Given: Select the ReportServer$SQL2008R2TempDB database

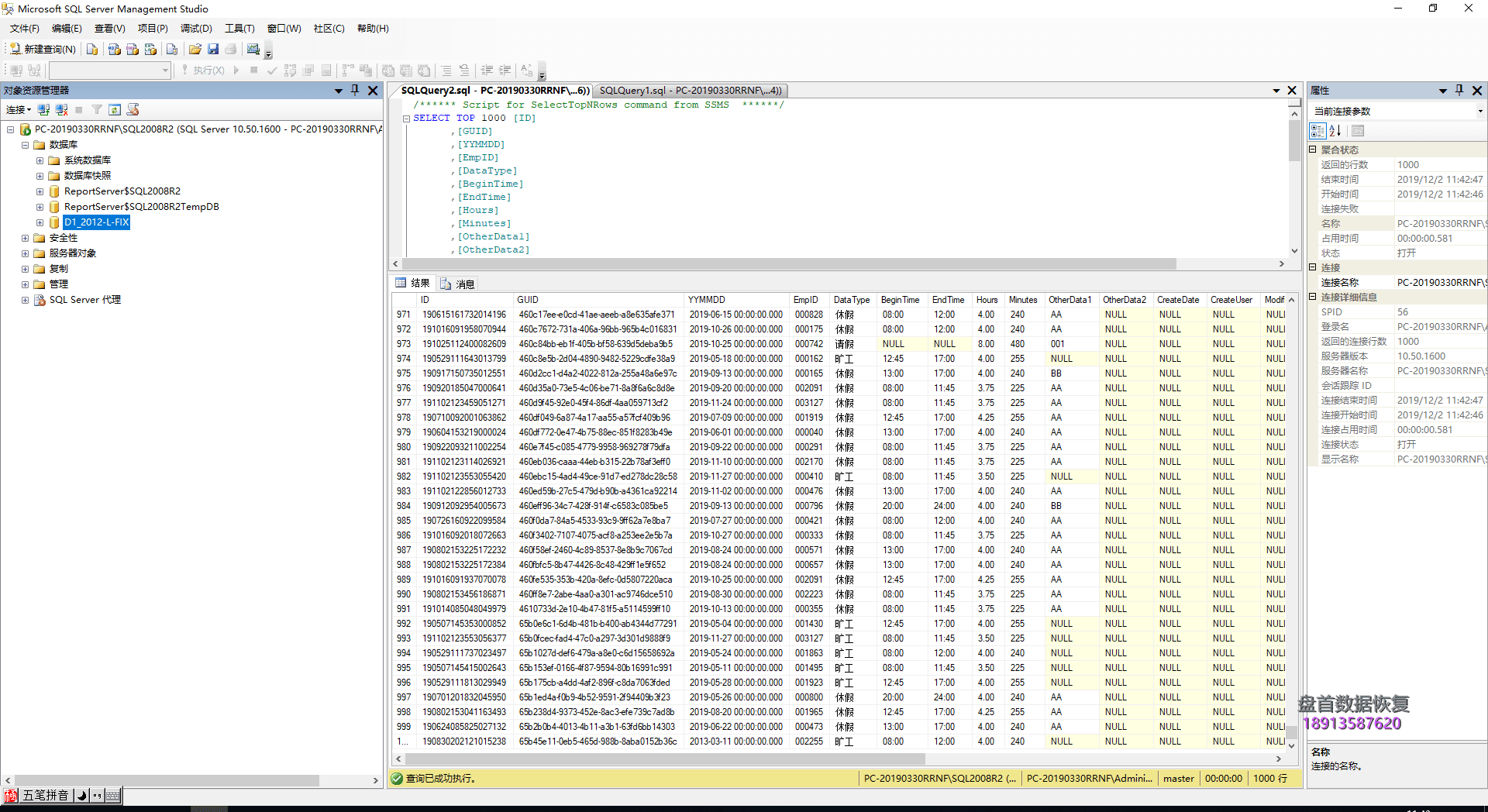Looking at the screenshot, I should tap(141, 207).
